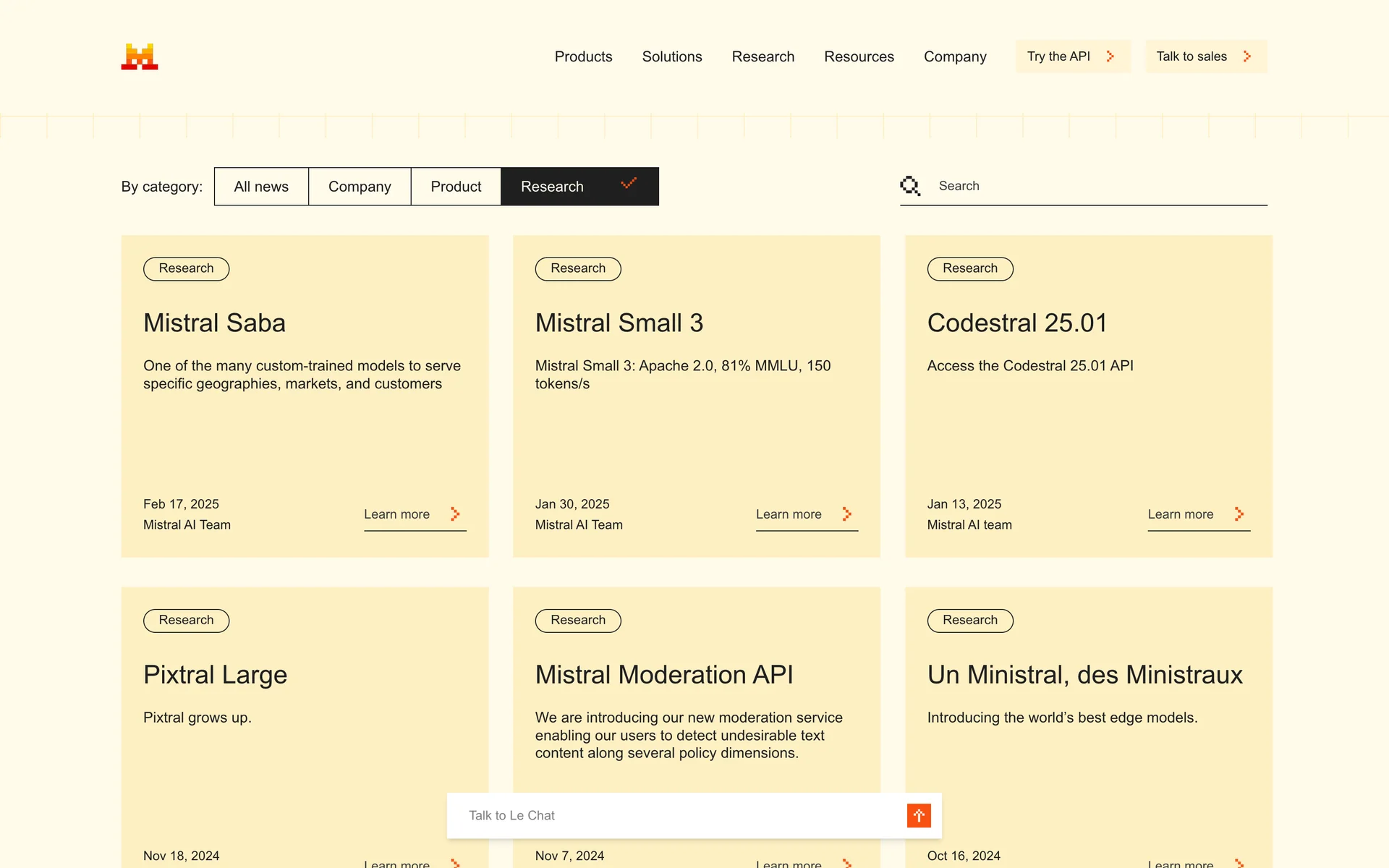Image resolution: width=1389 pixels, height=868 pixels.
Task: Click the Pixtral Large article title
Action: (x=215, y=675)
